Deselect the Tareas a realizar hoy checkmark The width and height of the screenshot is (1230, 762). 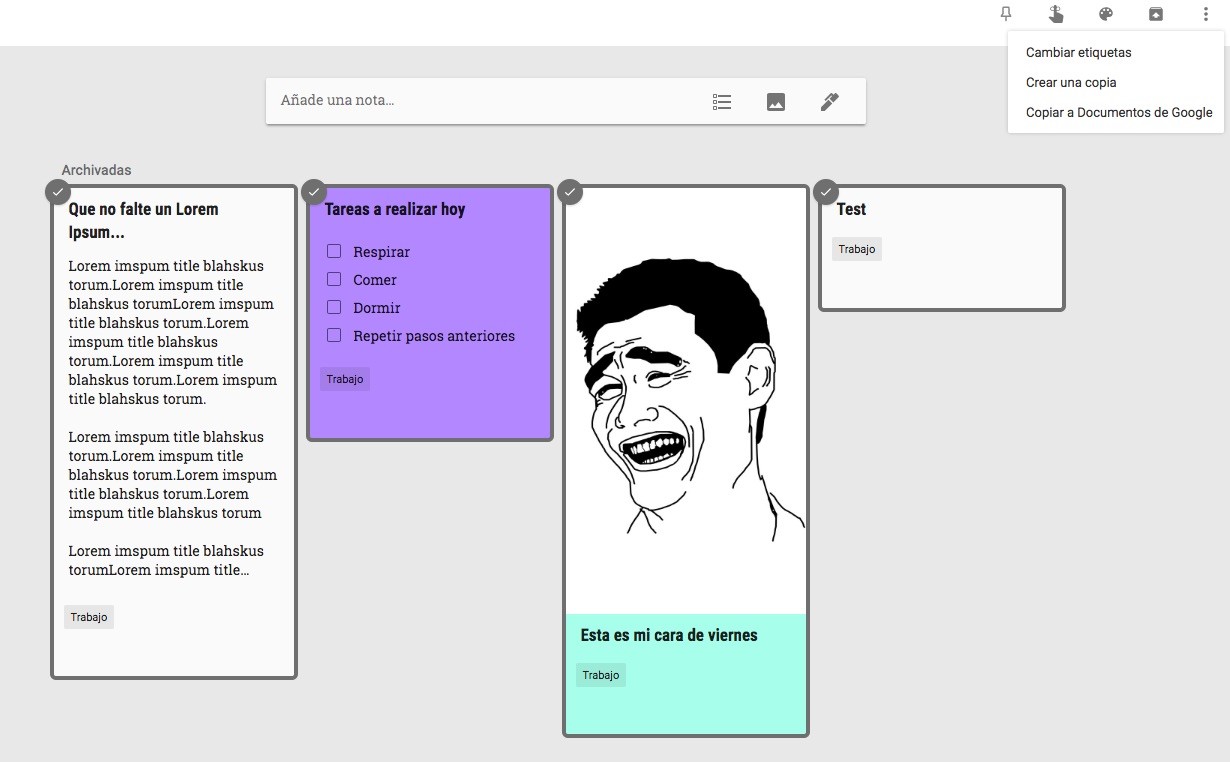(314, 191)
